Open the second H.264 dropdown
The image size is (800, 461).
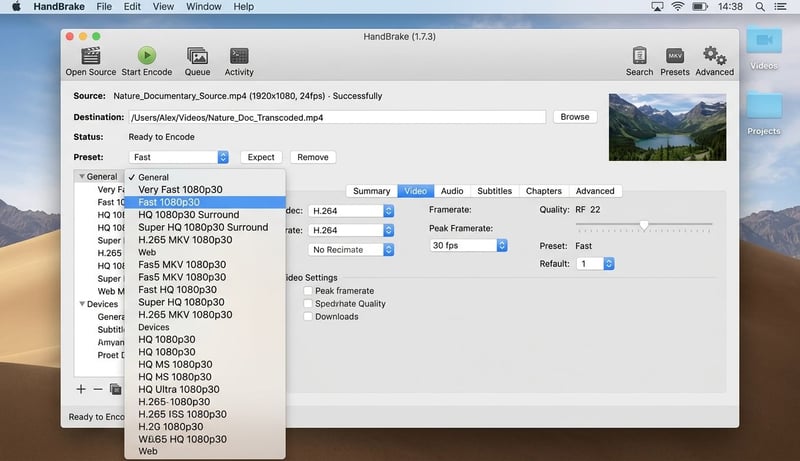tap(351, 230)
